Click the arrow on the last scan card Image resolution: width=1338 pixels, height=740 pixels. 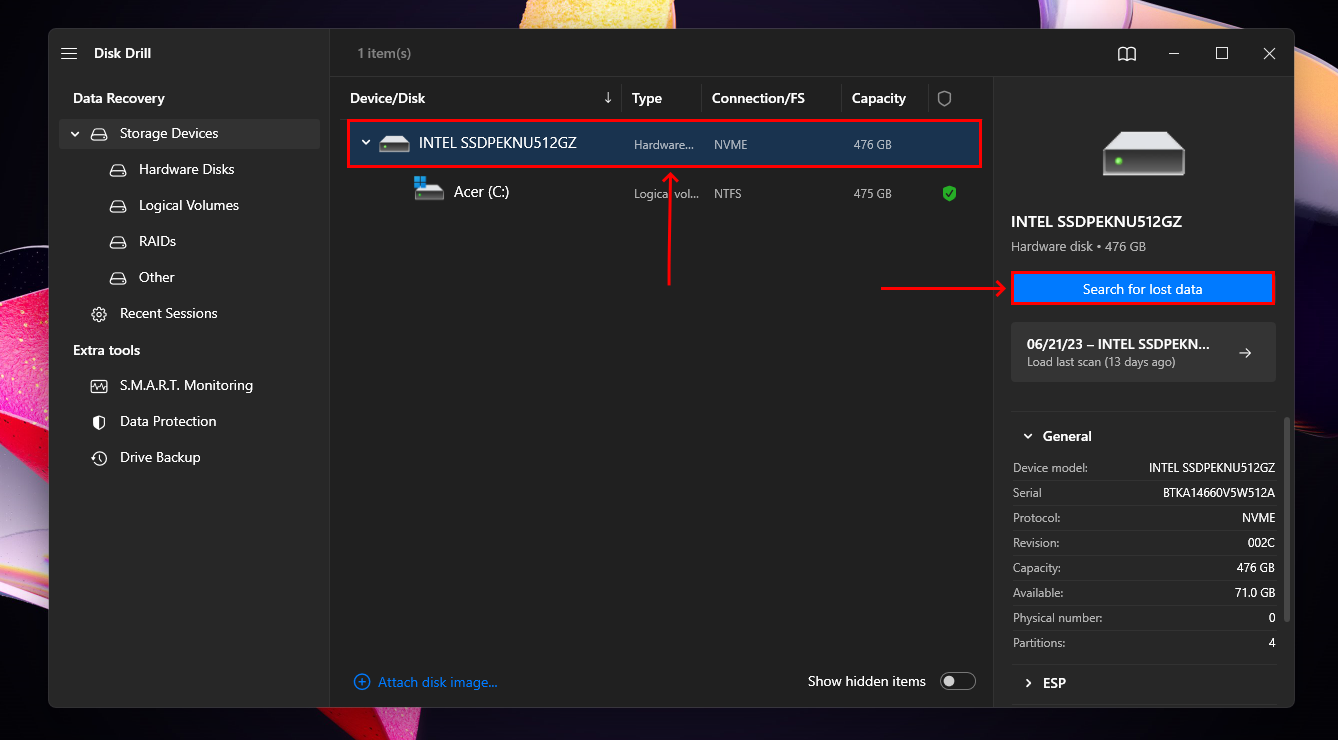1245,353
